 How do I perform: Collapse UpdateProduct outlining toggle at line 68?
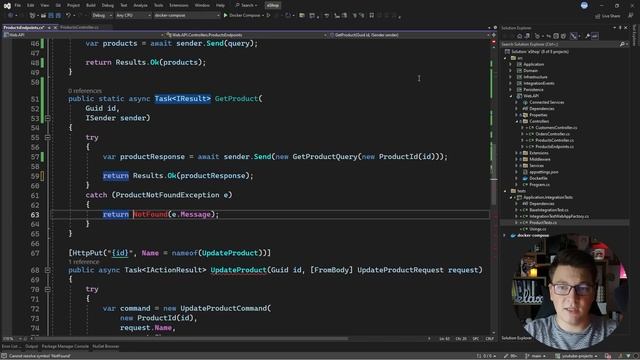pyautogui.click(x=47, y=270)
